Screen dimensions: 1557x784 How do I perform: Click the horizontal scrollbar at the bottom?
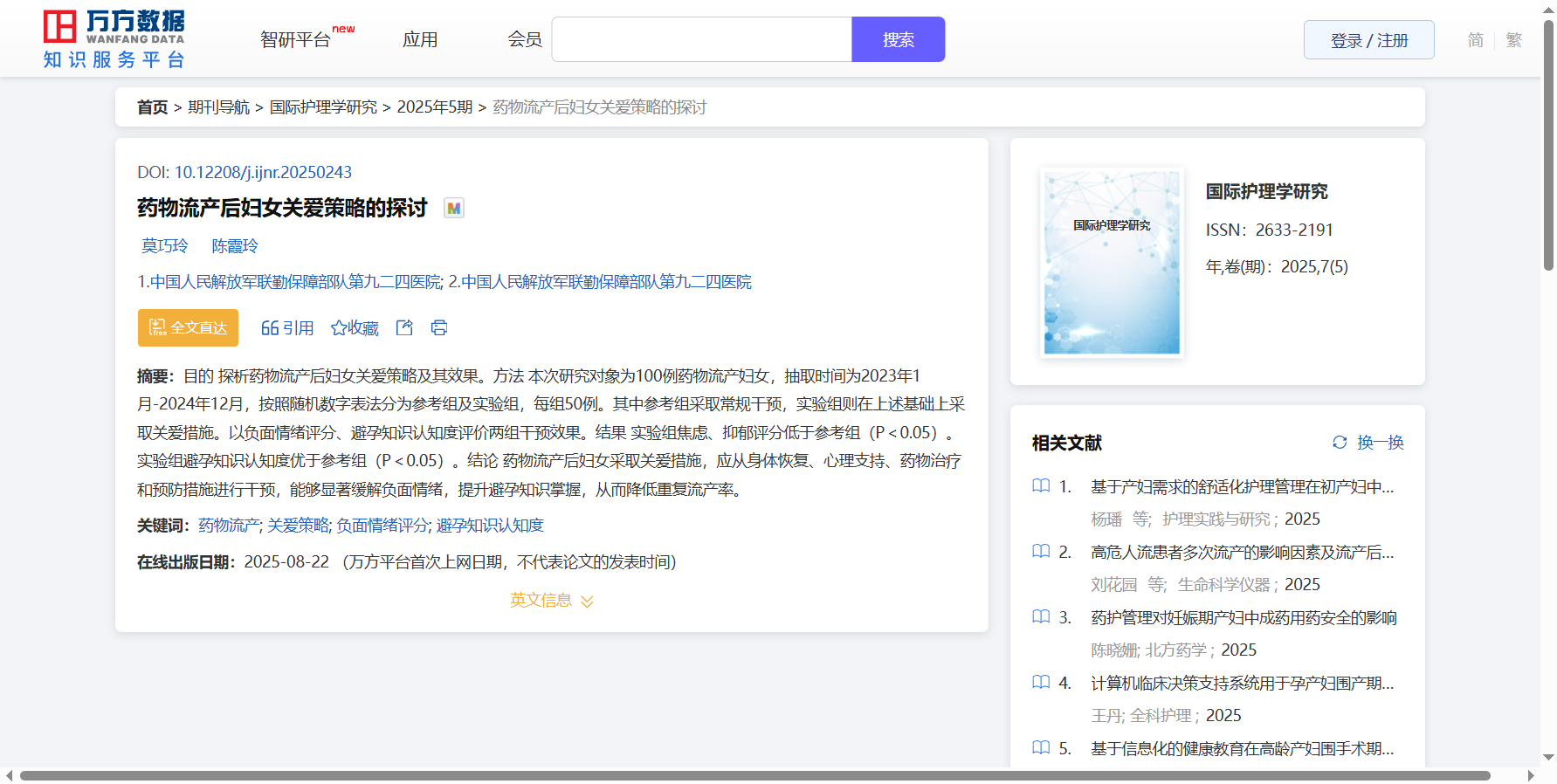(x=754, y=775)
